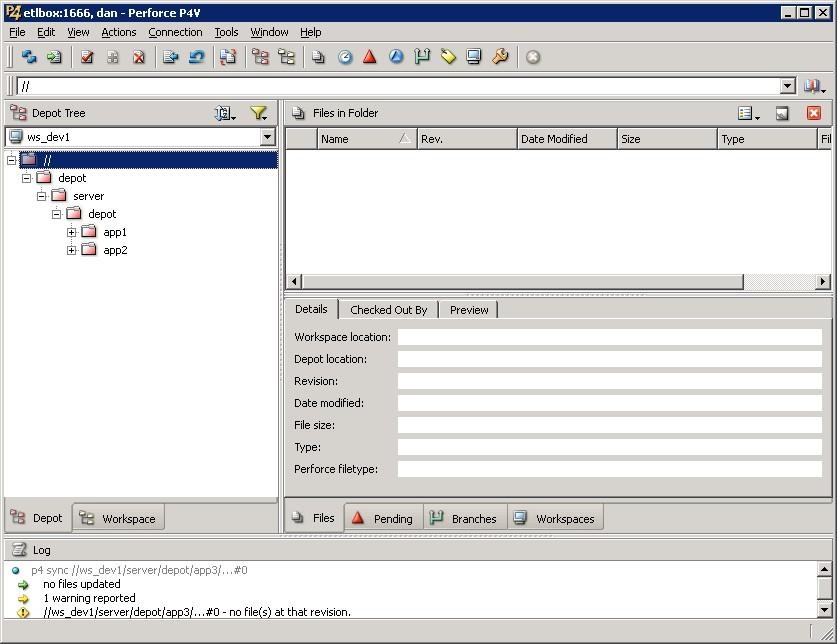Click the Depot Tree filter funnel icon
The width and height of the screenshot is (837, 644).
259,113
